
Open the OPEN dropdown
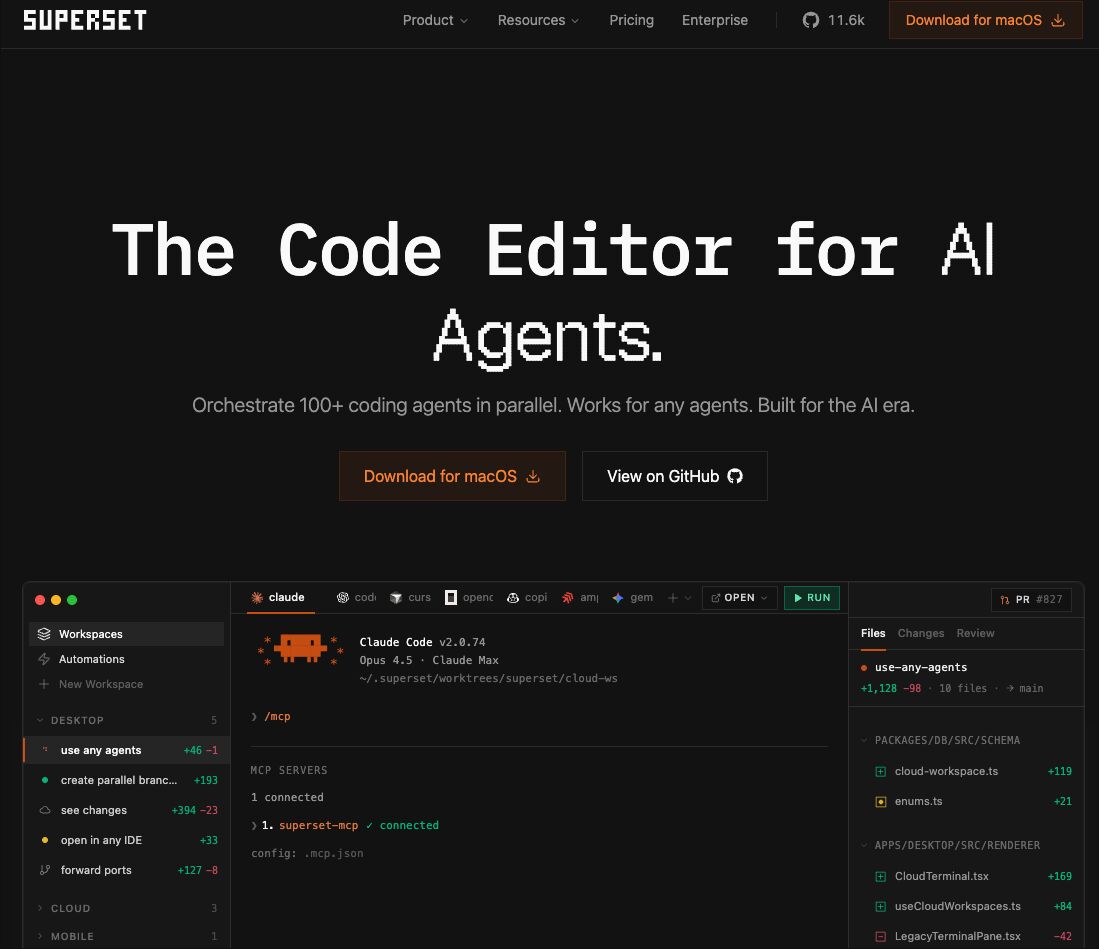coord(739,598)
